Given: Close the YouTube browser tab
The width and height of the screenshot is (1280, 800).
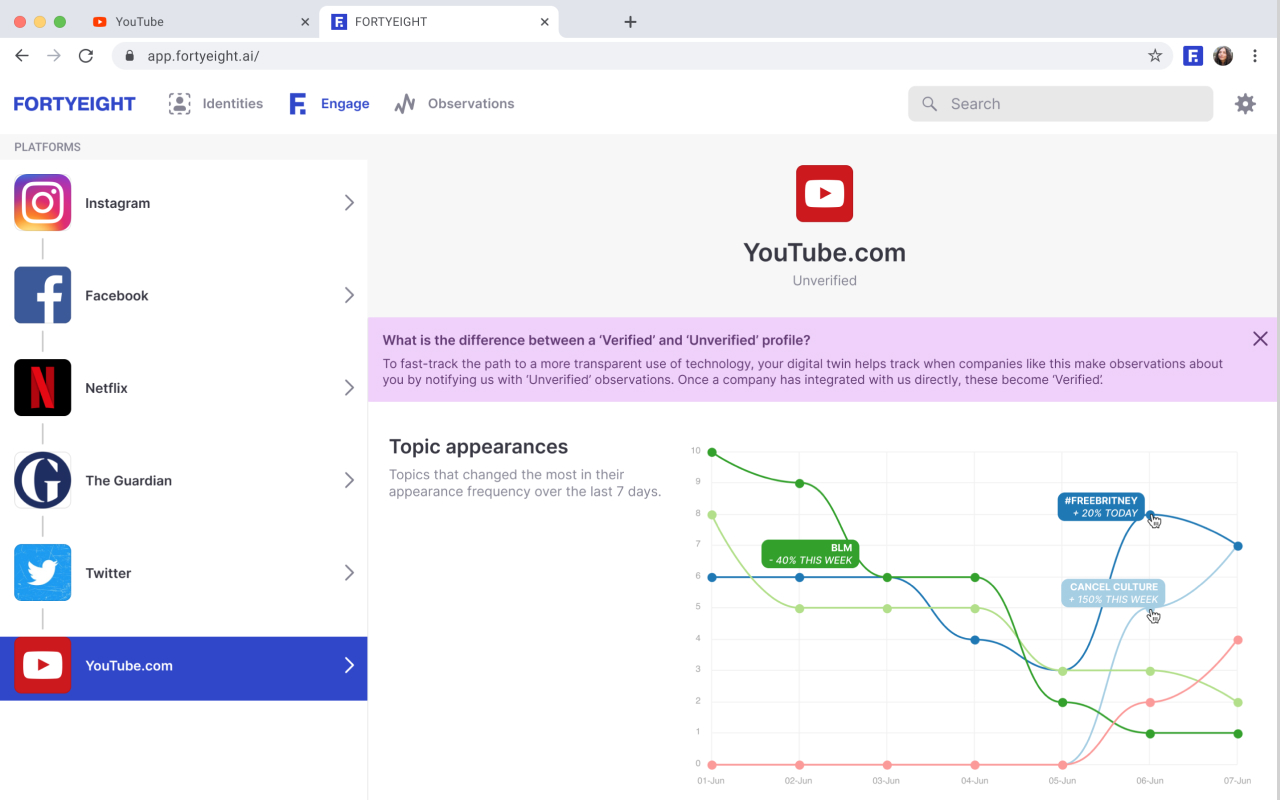Looking at the screenshot, I should pyautogui.click(x=305, y=22).
